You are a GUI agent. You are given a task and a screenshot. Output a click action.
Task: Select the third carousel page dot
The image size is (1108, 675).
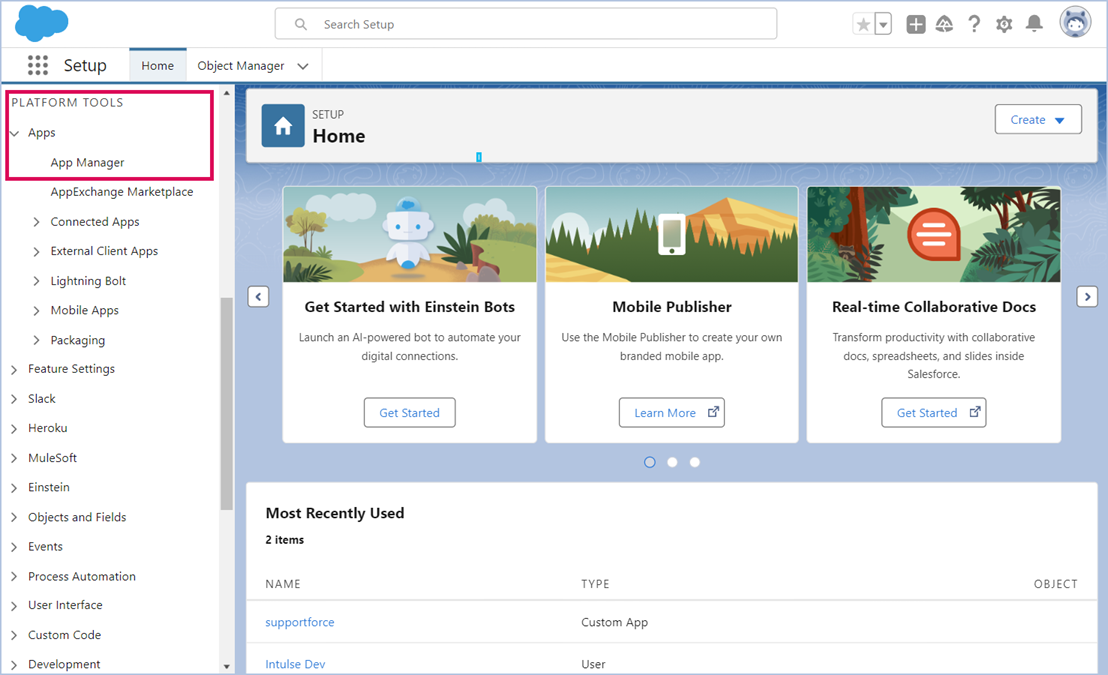[x=695, y=462]
